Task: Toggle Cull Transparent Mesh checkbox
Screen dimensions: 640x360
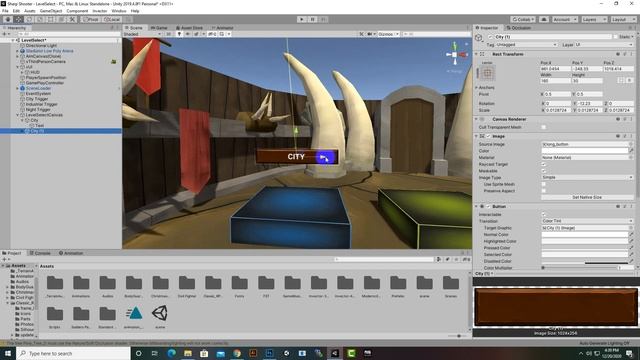Action: [x=544, y=127]
